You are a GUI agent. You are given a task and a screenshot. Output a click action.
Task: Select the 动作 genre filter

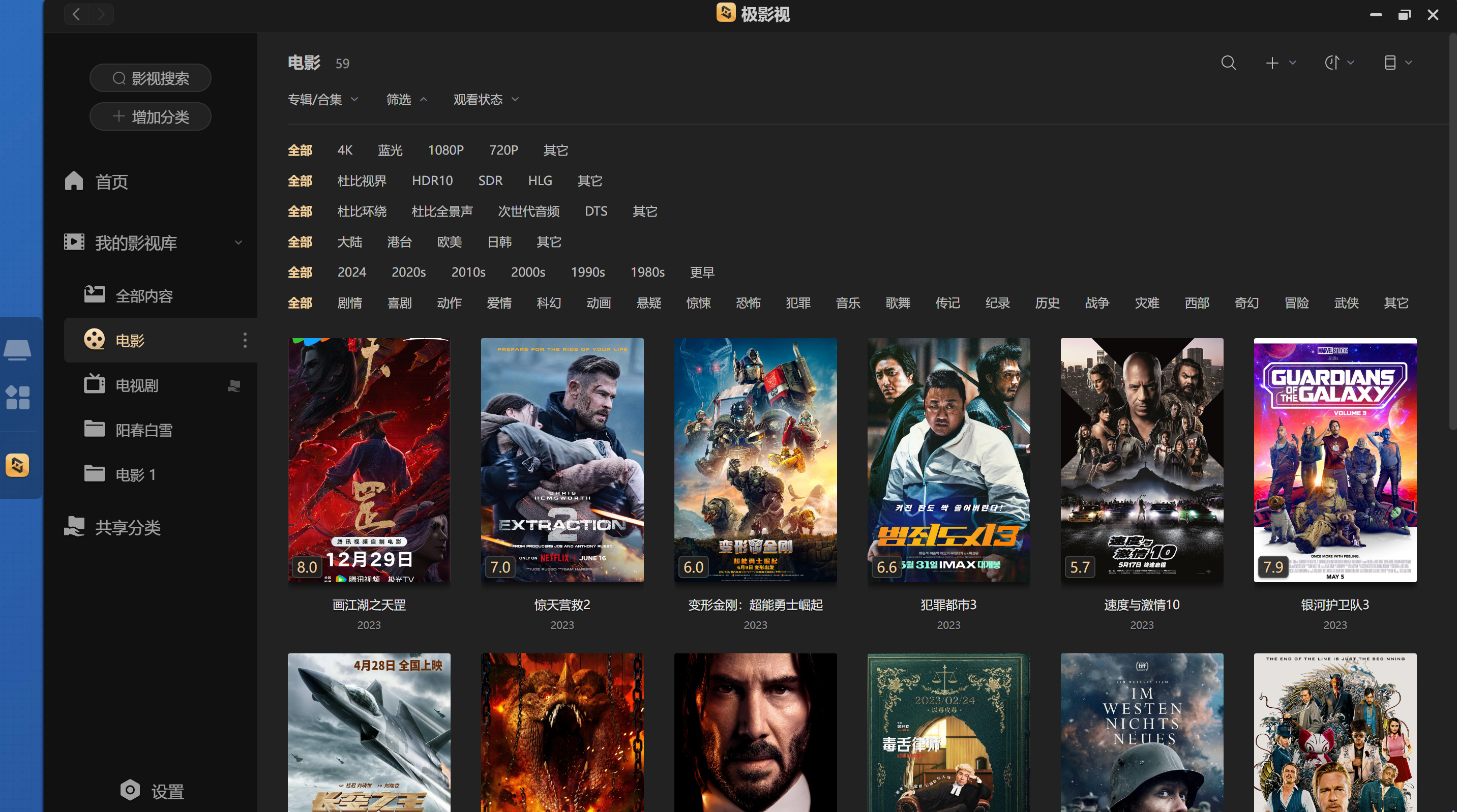(449, 303)
